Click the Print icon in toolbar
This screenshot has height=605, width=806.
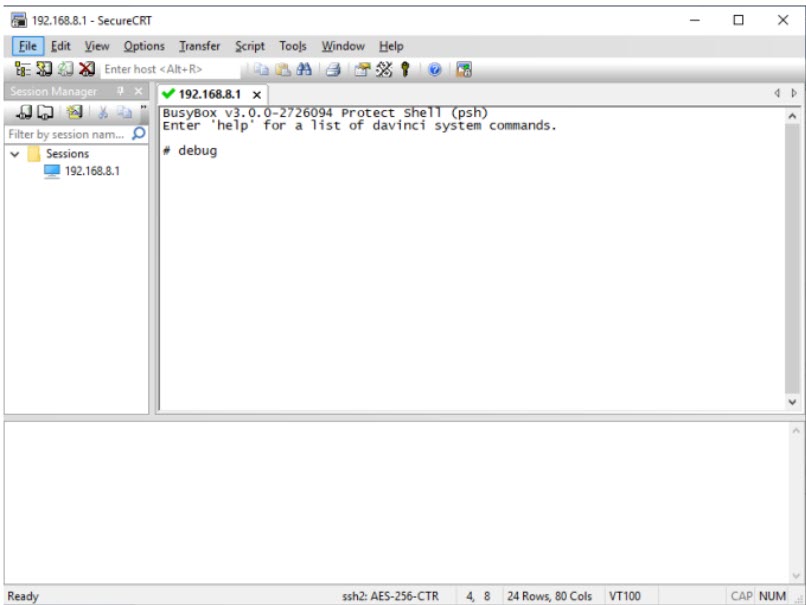click(332, 69)
